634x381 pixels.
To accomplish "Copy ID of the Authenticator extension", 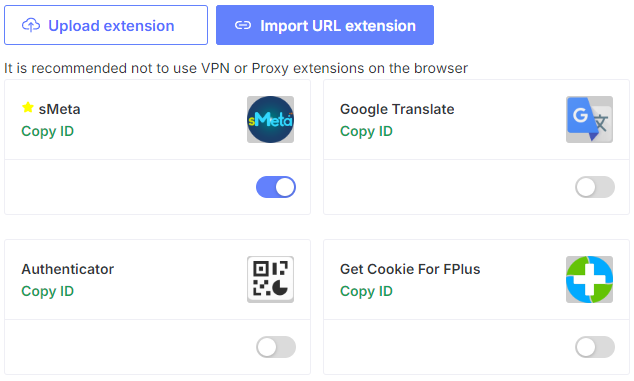I will pos(48,291).
